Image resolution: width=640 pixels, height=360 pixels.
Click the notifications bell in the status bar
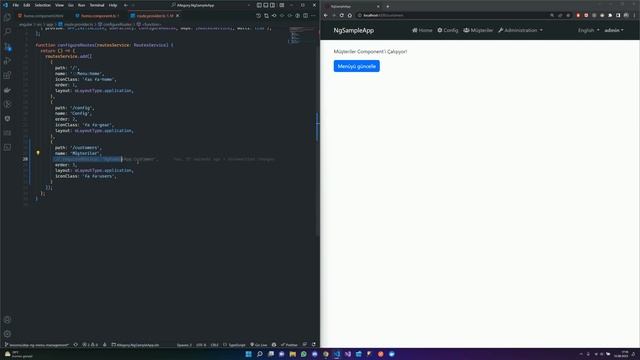click(x=313, y=345)
